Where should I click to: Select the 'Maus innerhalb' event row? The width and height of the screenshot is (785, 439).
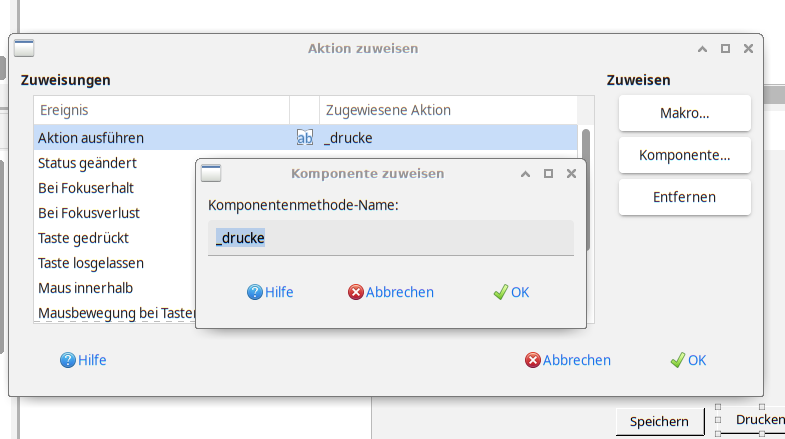[115, 288]
